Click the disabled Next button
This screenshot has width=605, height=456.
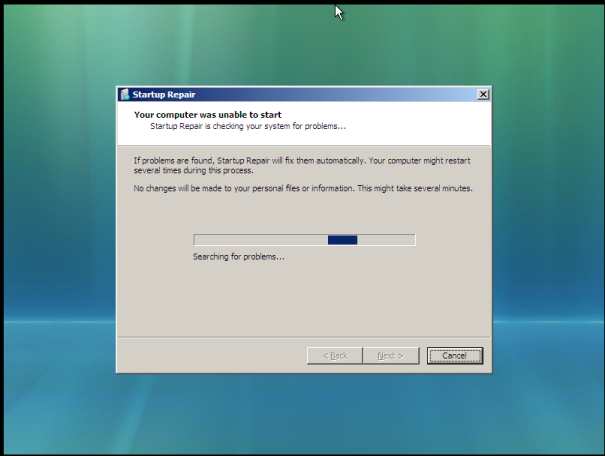(391, 355)
